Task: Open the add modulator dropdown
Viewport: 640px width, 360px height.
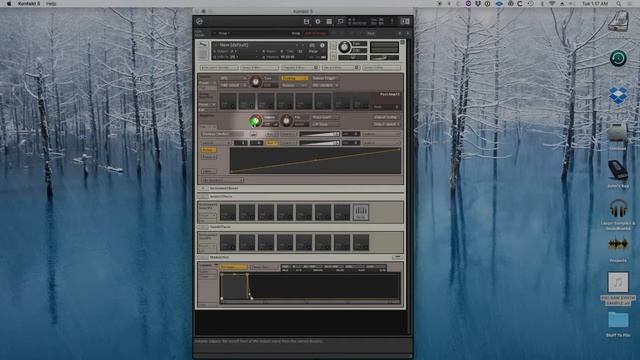Action: coord(222,180)
